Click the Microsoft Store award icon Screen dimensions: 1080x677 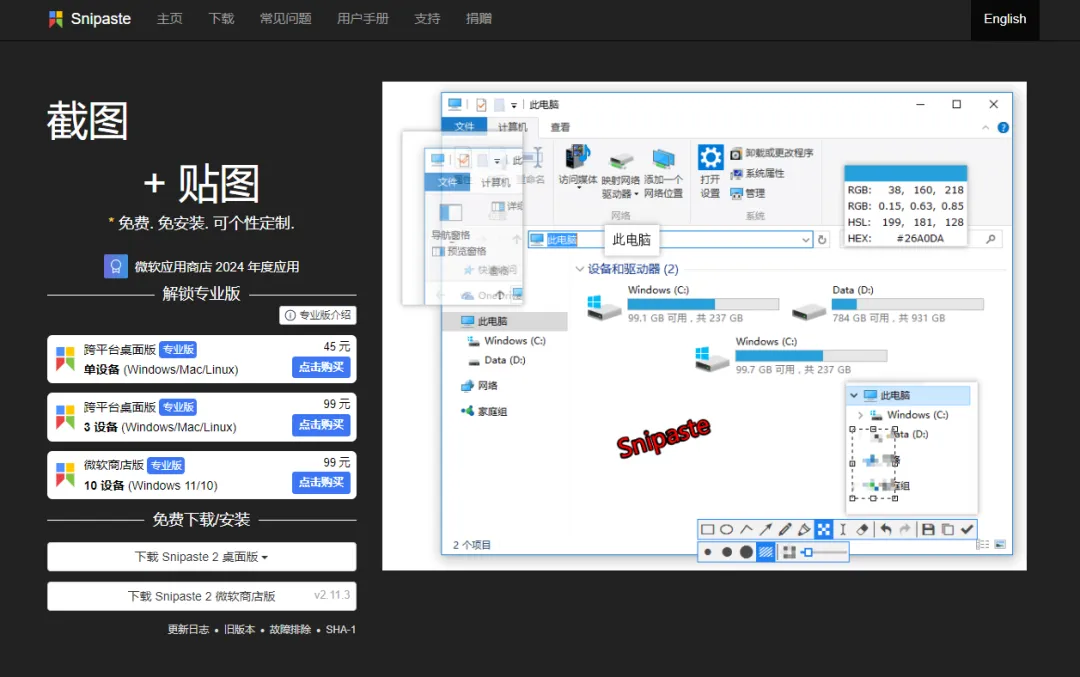coord(116,267)
